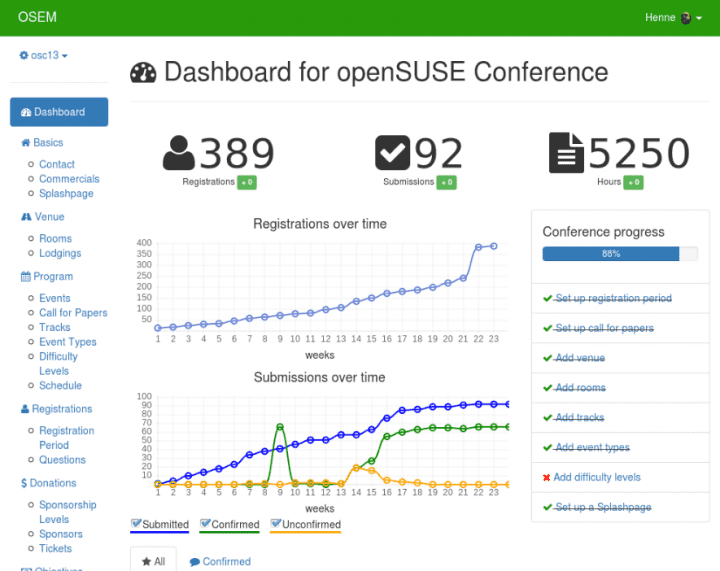Open the Call for Papers link
720x571 pixels.
(73, 313)
